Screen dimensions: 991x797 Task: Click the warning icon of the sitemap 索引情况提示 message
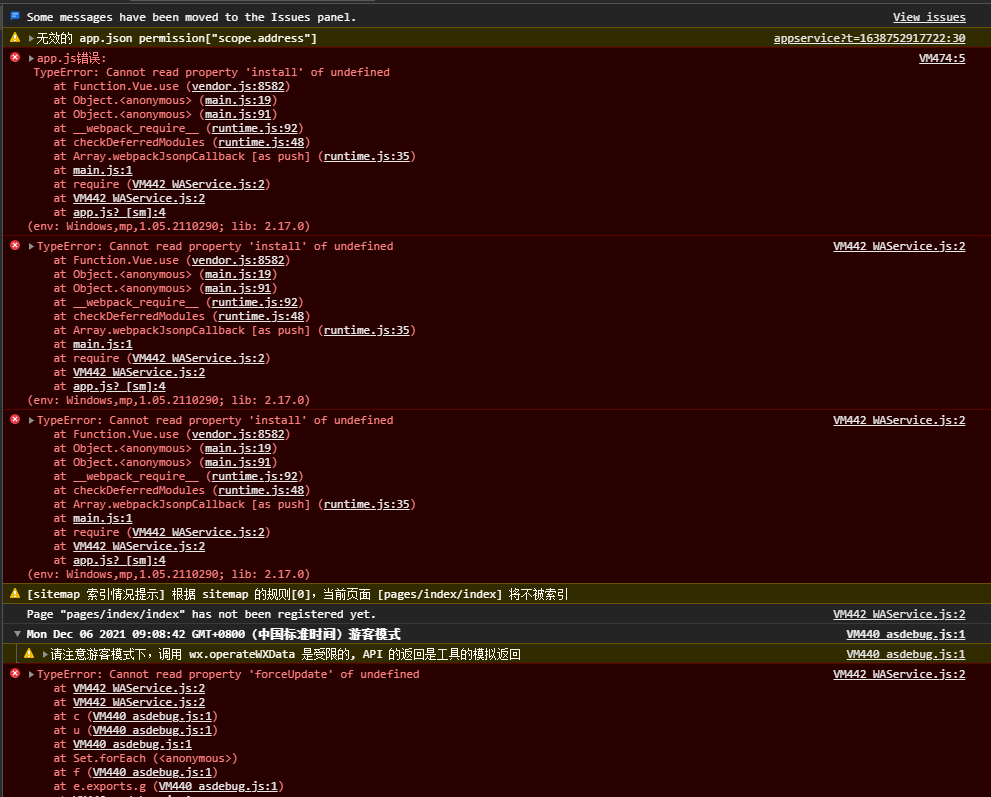click(x=15, y=593)
